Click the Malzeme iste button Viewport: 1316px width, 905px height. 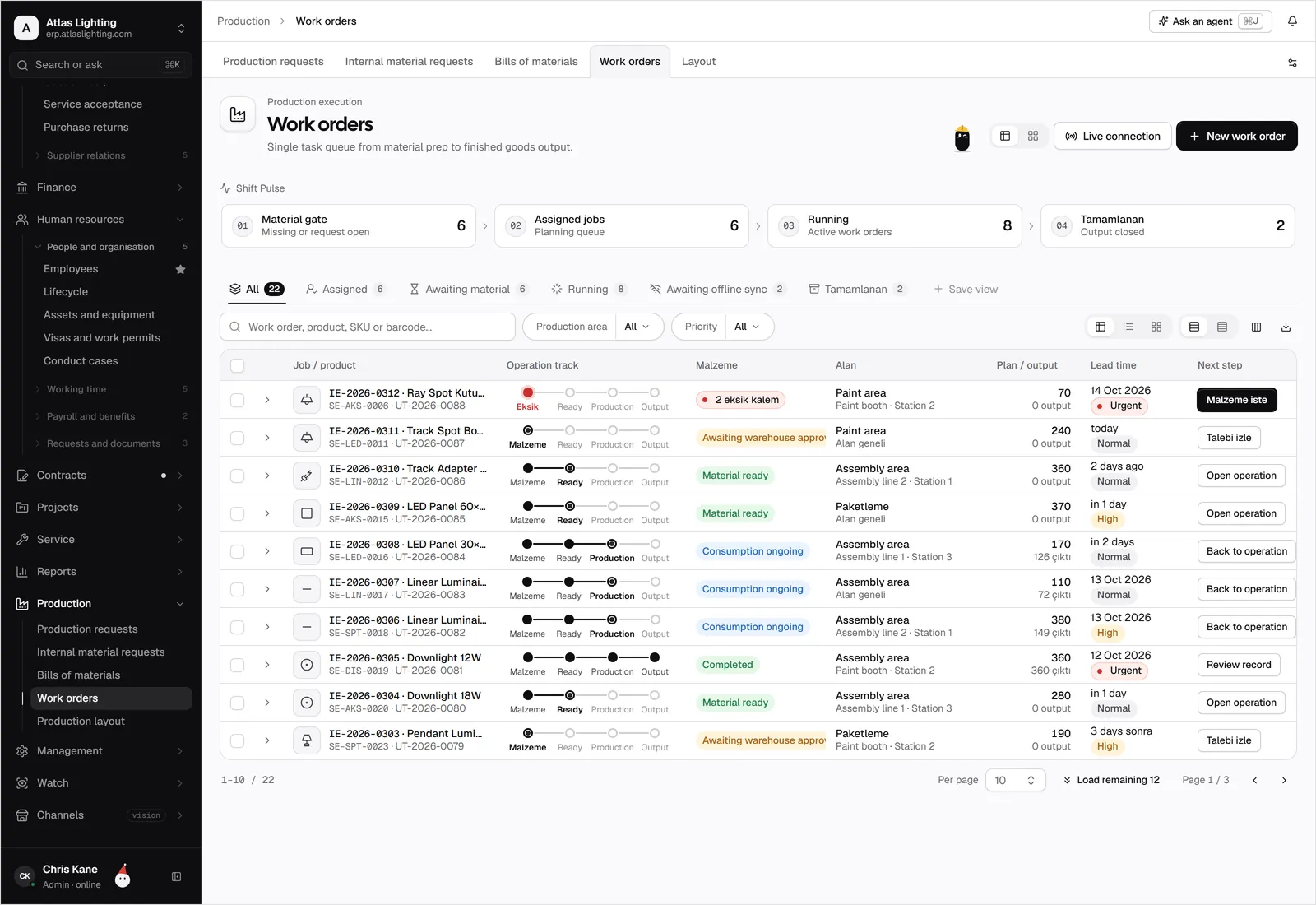click(1236, 400)
